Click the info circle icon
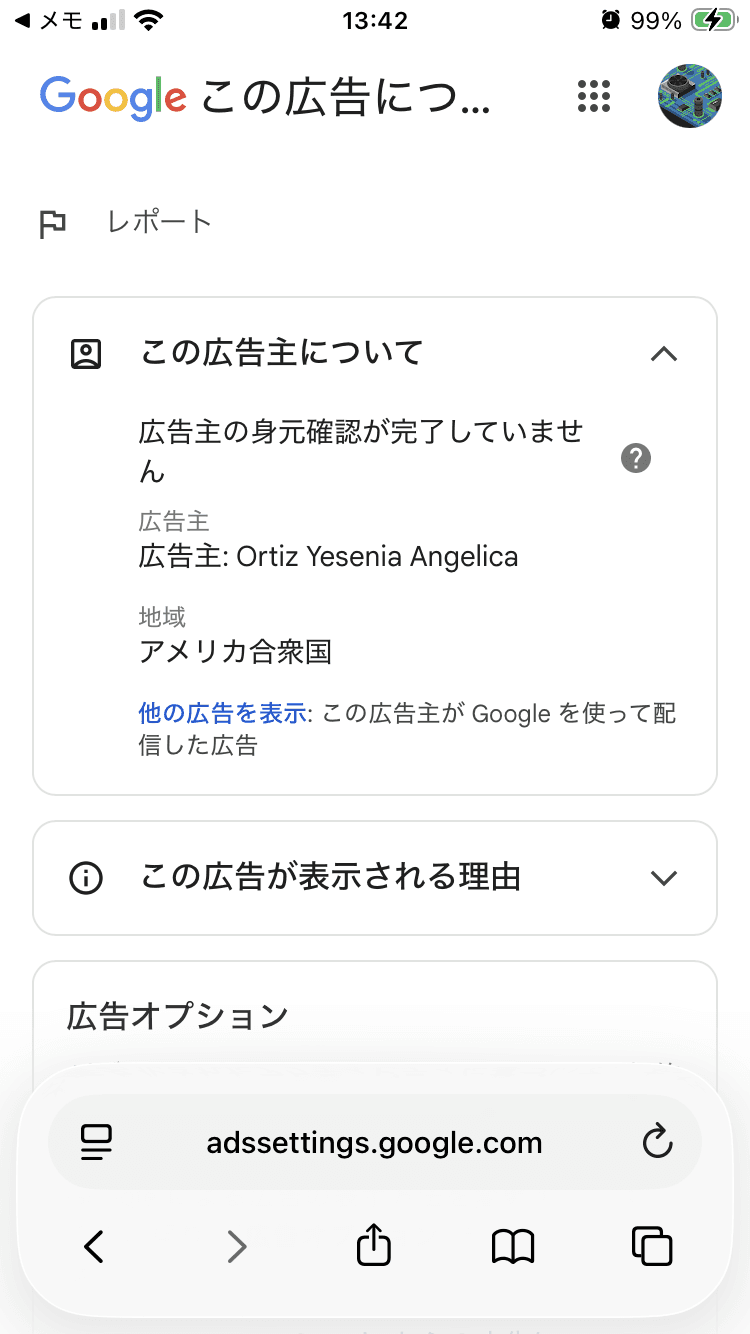 pos(86,878)
